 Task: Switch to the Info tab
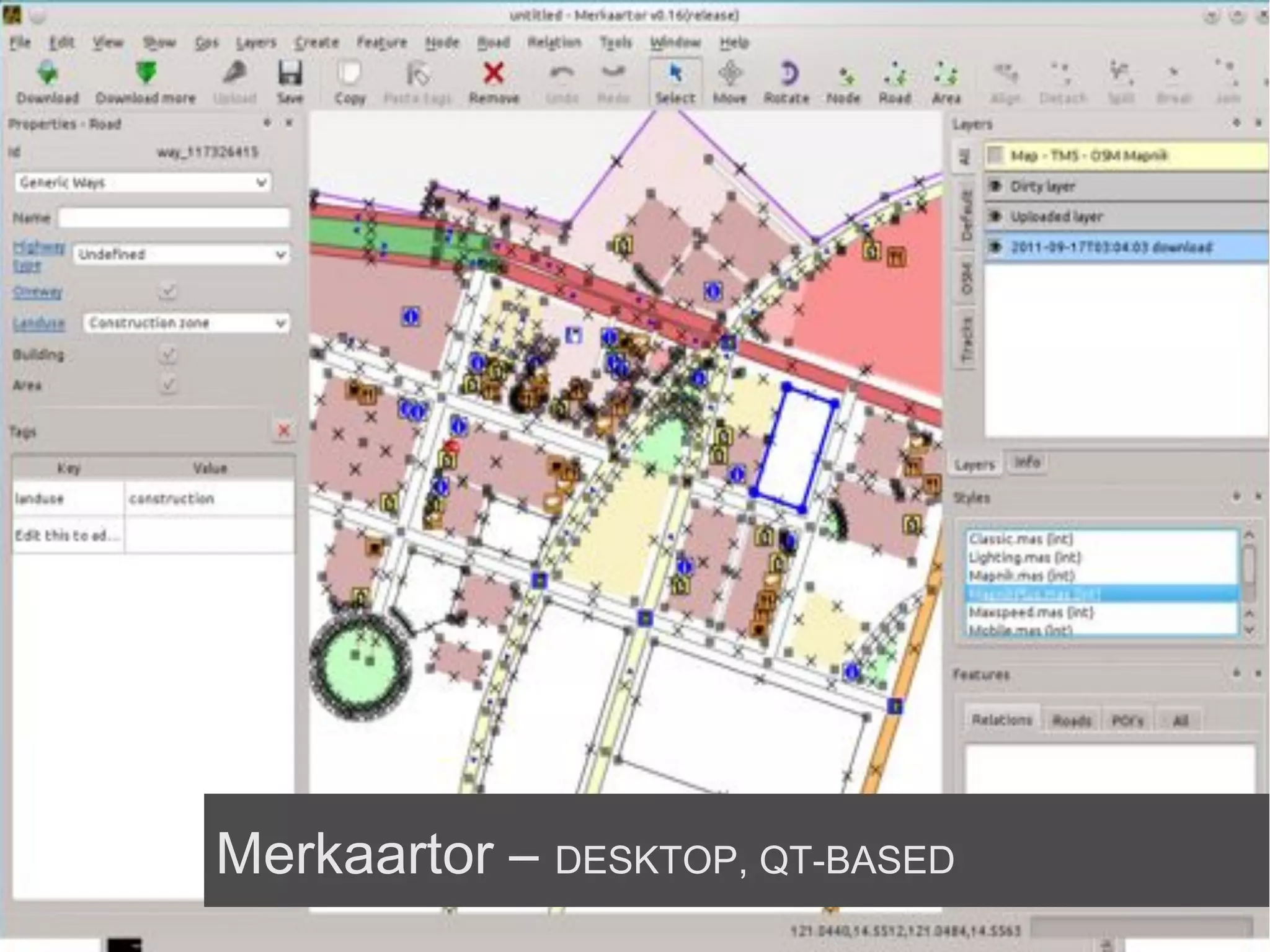1026,462
